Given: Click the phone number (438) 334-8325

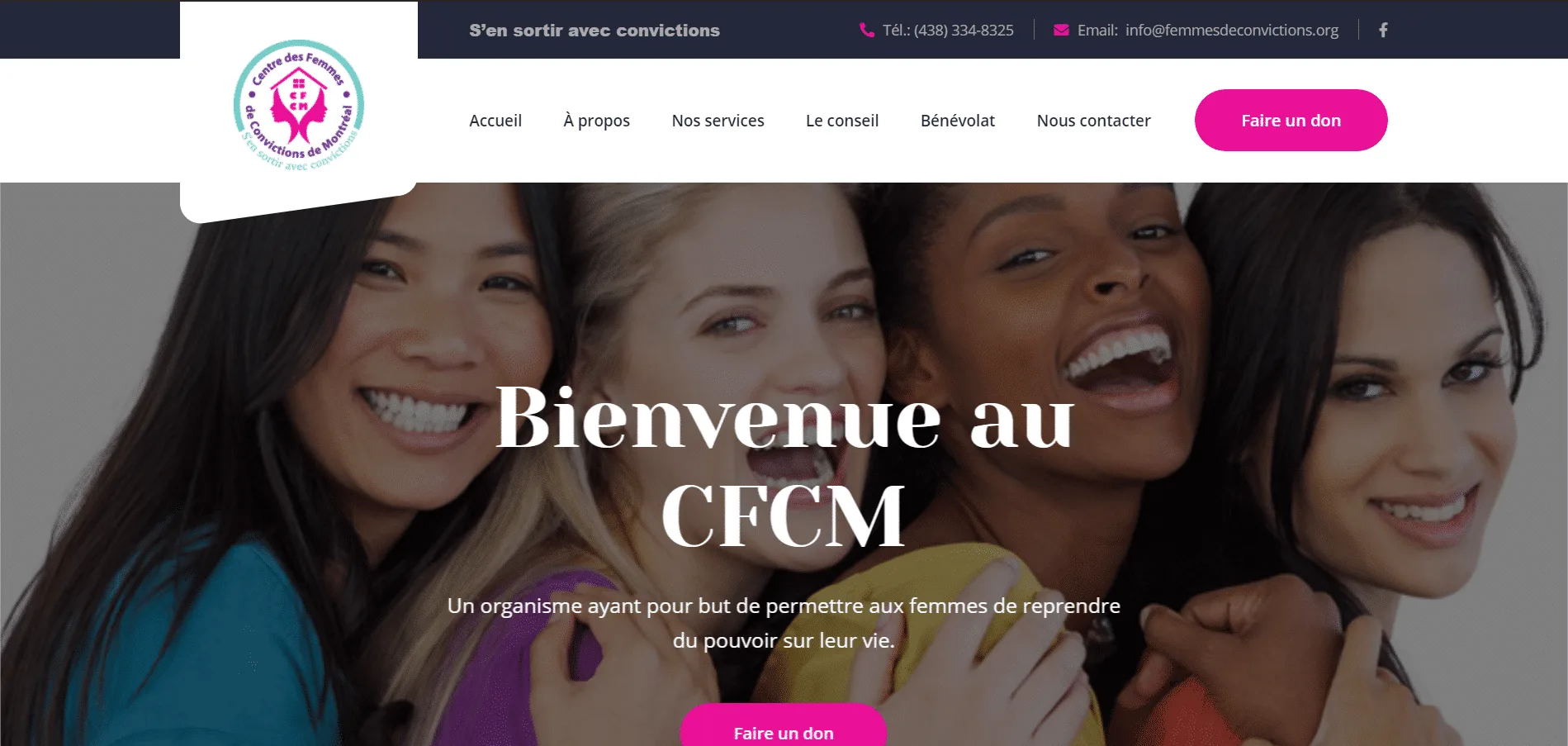Looking at the screenshot, I should (964, 30).
